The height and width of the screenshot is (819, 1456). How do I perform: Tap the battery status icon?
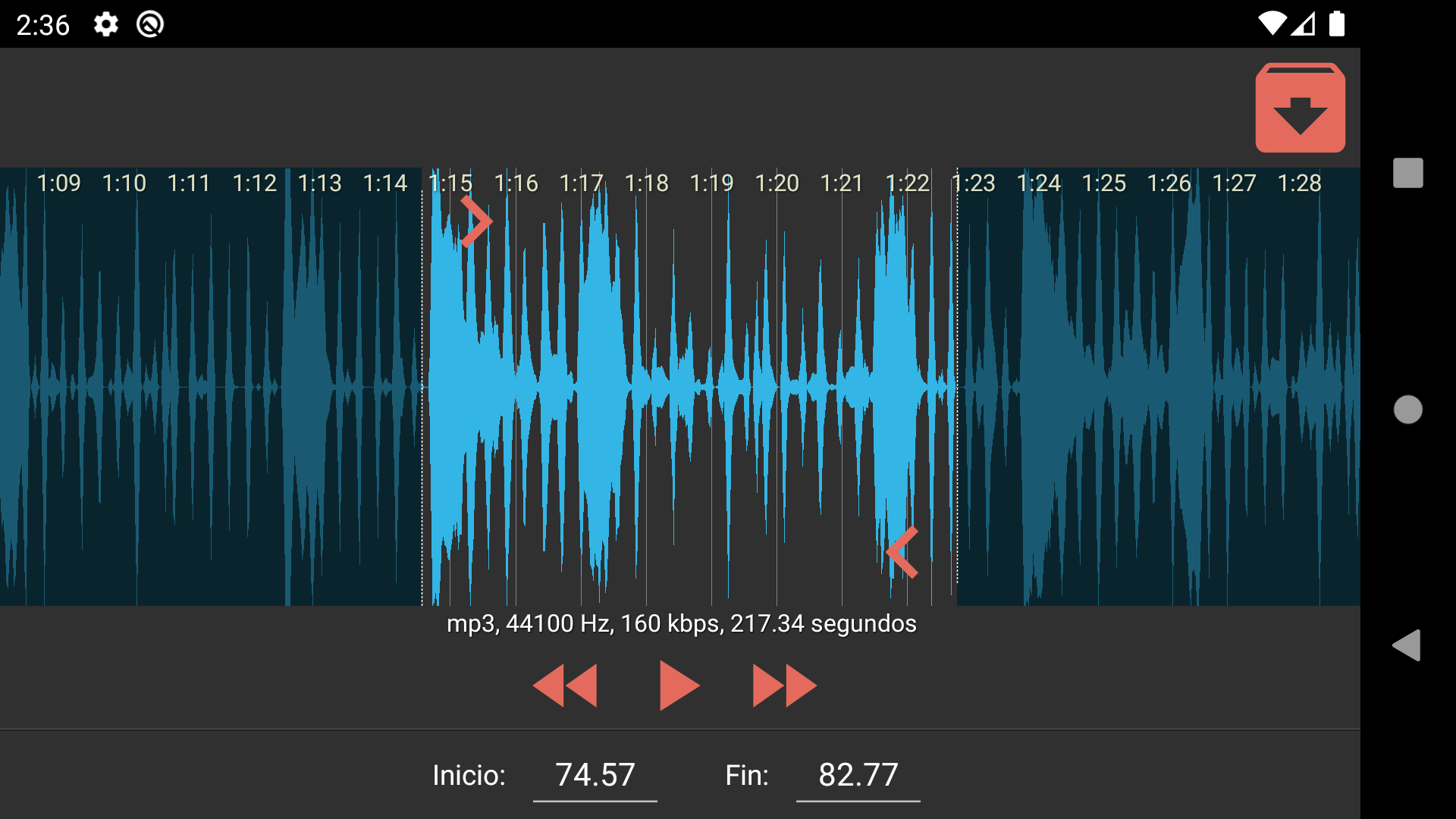(x=1337, y=24)
